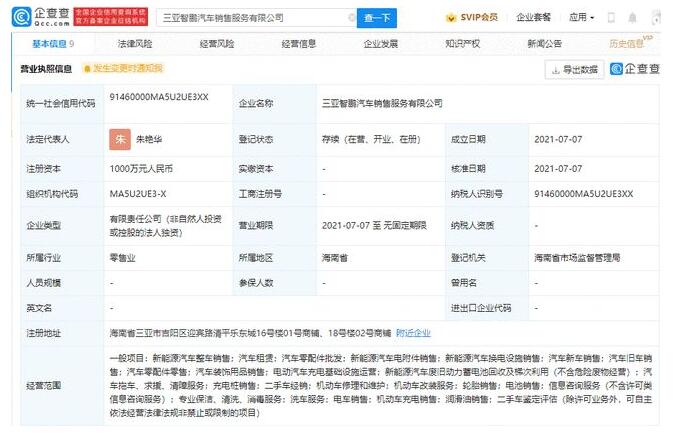682x439 pixels.
Task: Clear the search box with the X icon
Action: coord(351,18)
